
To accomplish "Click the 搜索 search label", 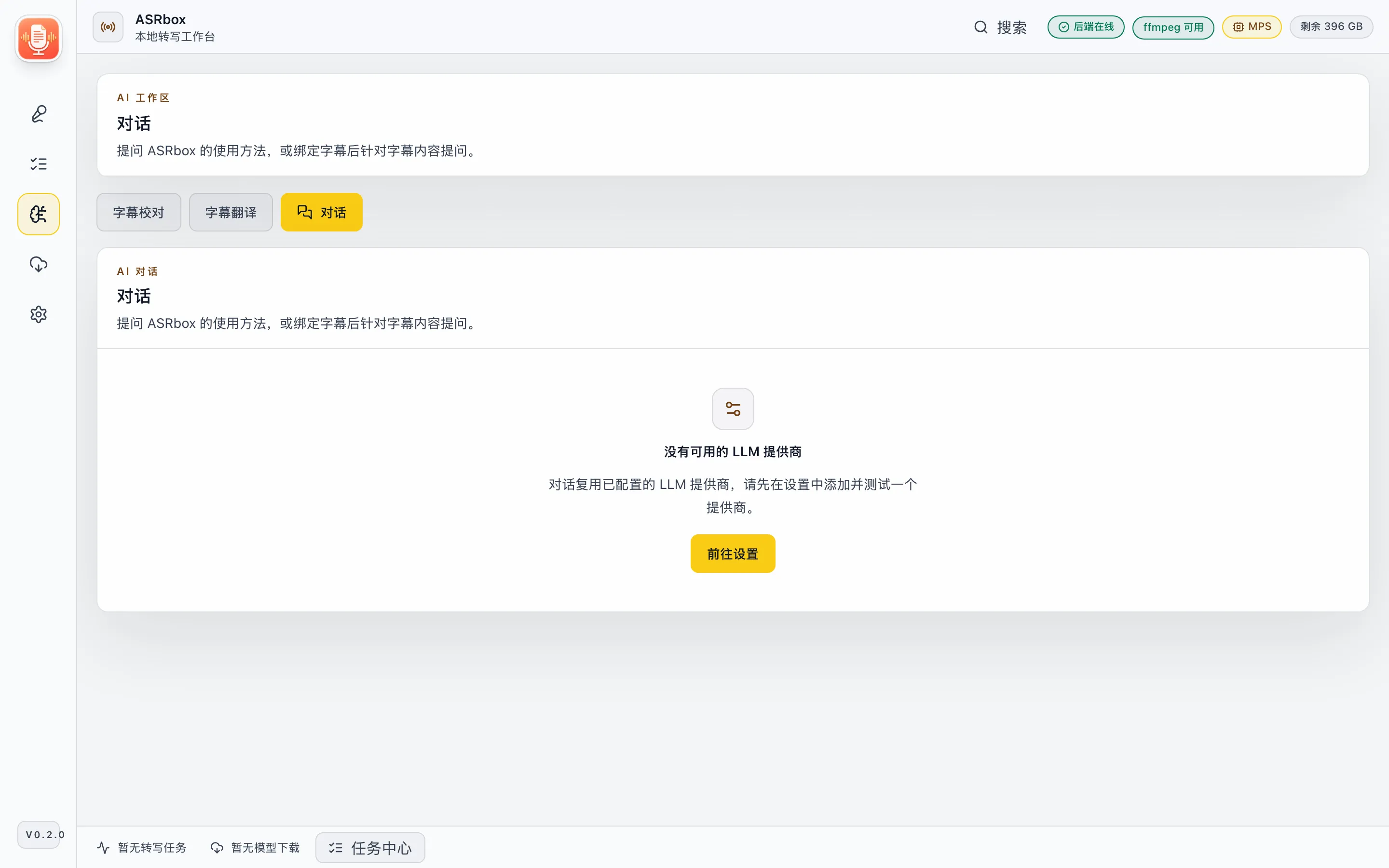I will tap(1012, 27).
